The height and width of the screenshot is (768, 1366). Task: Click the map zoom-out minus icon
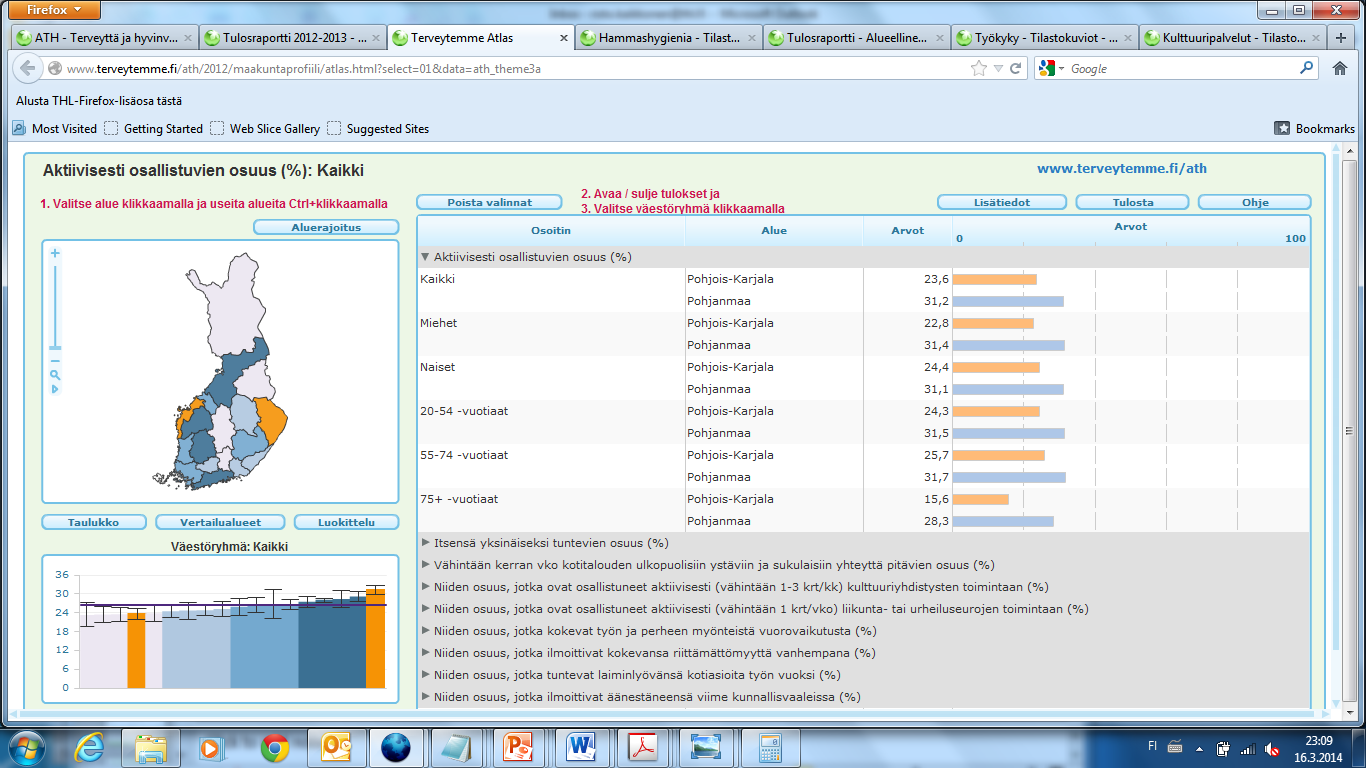[55, 361]
